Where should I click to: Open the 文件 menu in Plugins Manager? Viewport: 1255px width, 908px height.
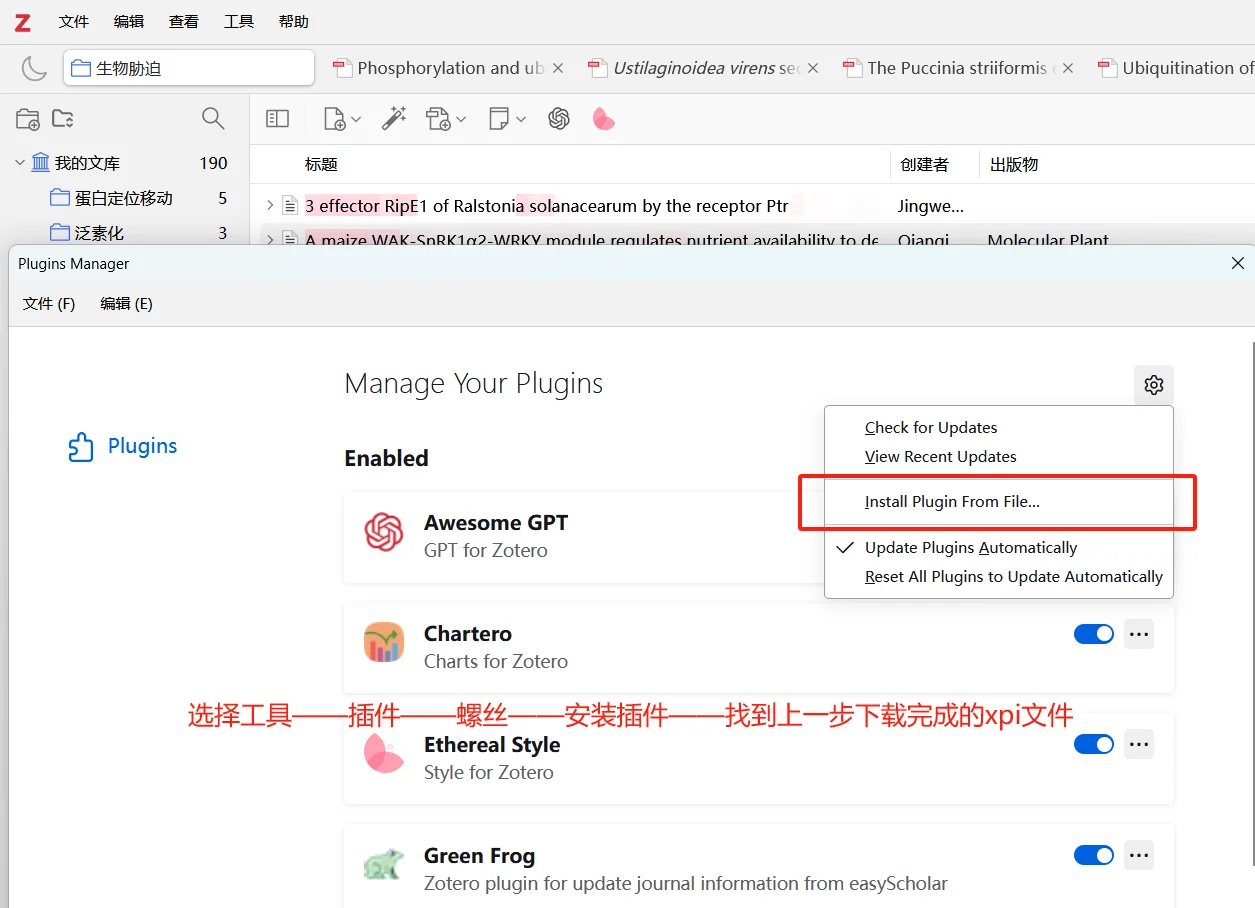[48, 303]
